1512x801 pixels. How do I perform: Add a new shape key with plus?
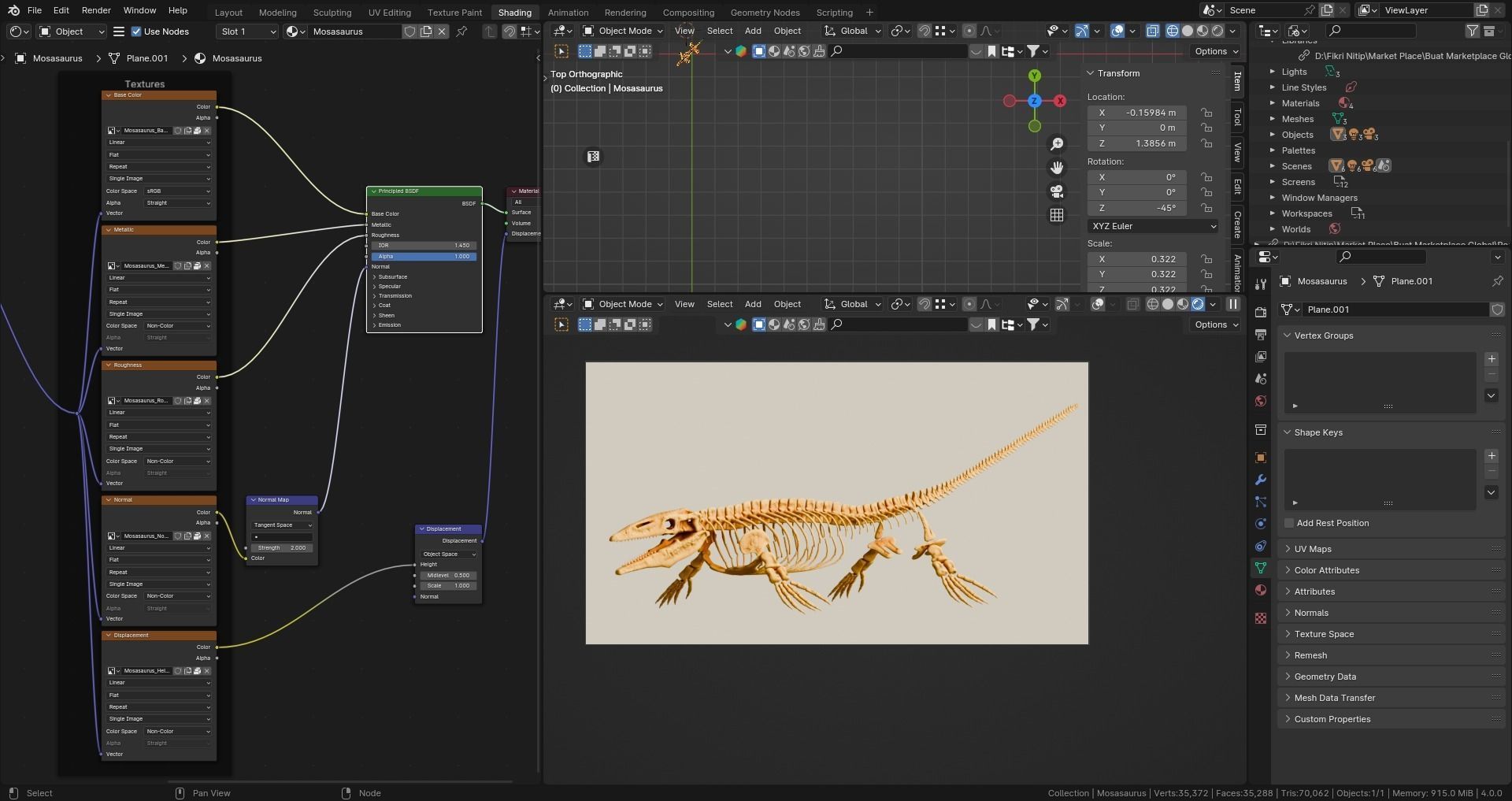(1492, 456)
